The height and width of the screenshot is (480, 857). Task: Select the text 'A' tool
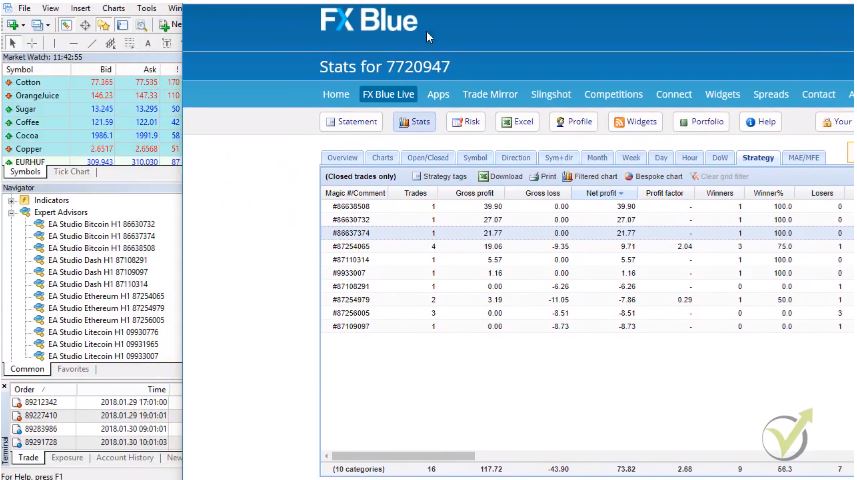coord(148,43)
